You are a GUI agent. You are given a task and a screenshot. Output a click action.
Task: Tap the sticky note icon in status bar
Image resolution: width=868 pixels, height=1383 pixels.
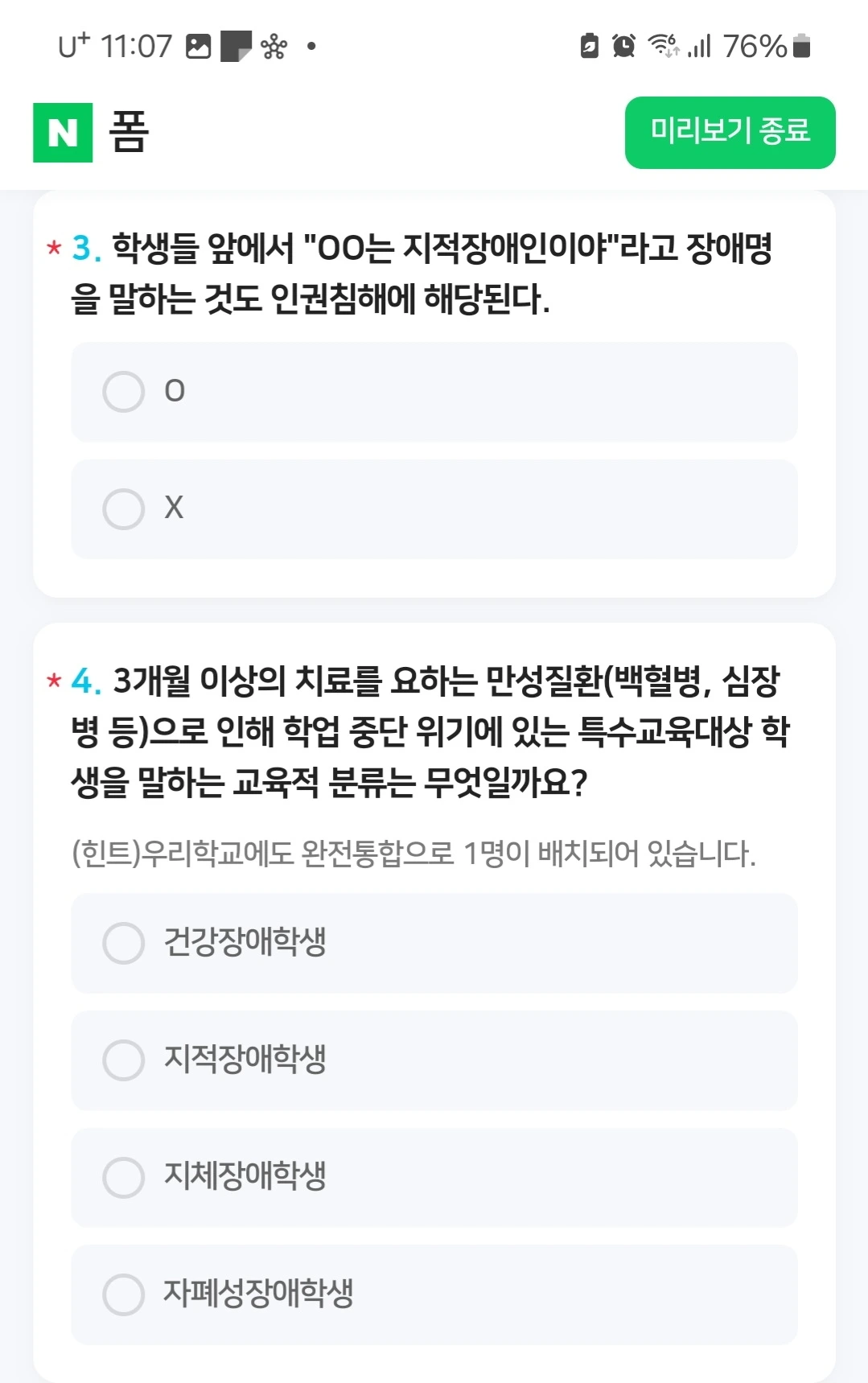coord(236,47)
